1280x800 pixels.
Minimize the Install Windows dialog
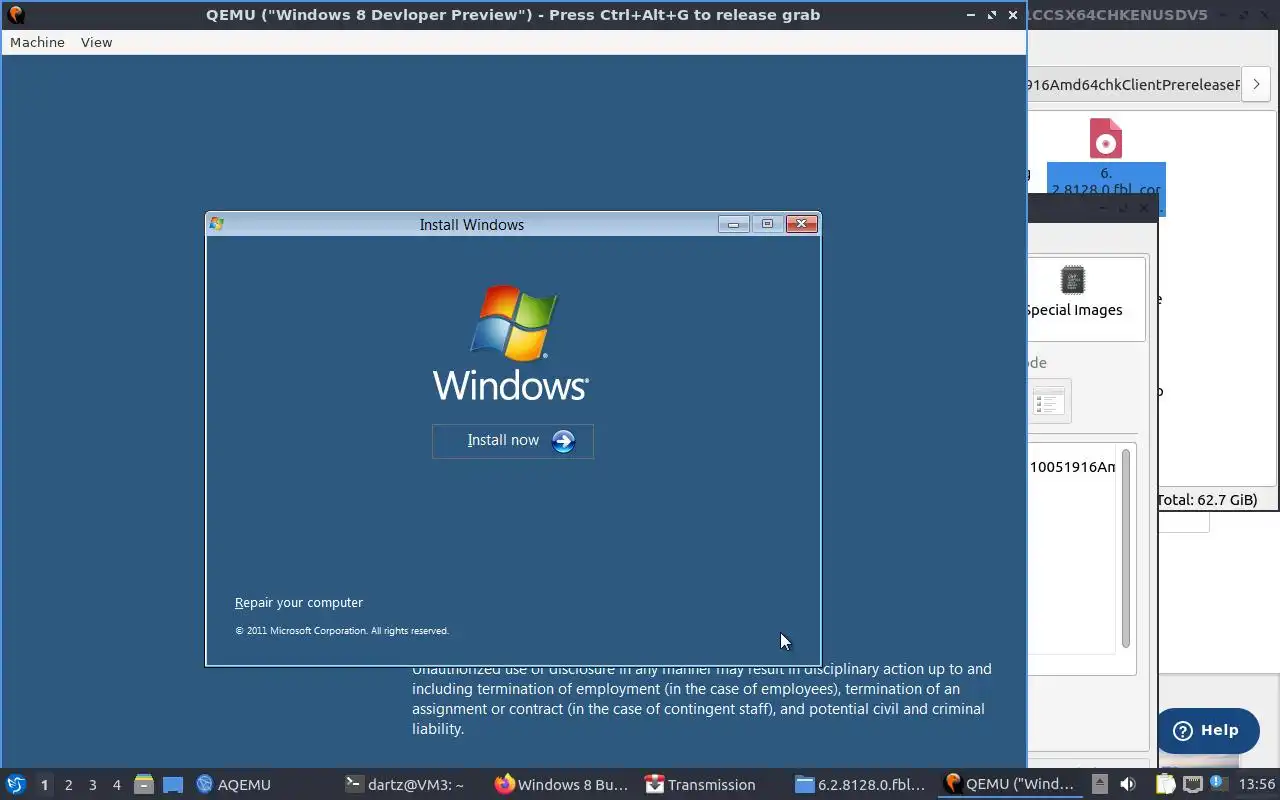[733, 224]
